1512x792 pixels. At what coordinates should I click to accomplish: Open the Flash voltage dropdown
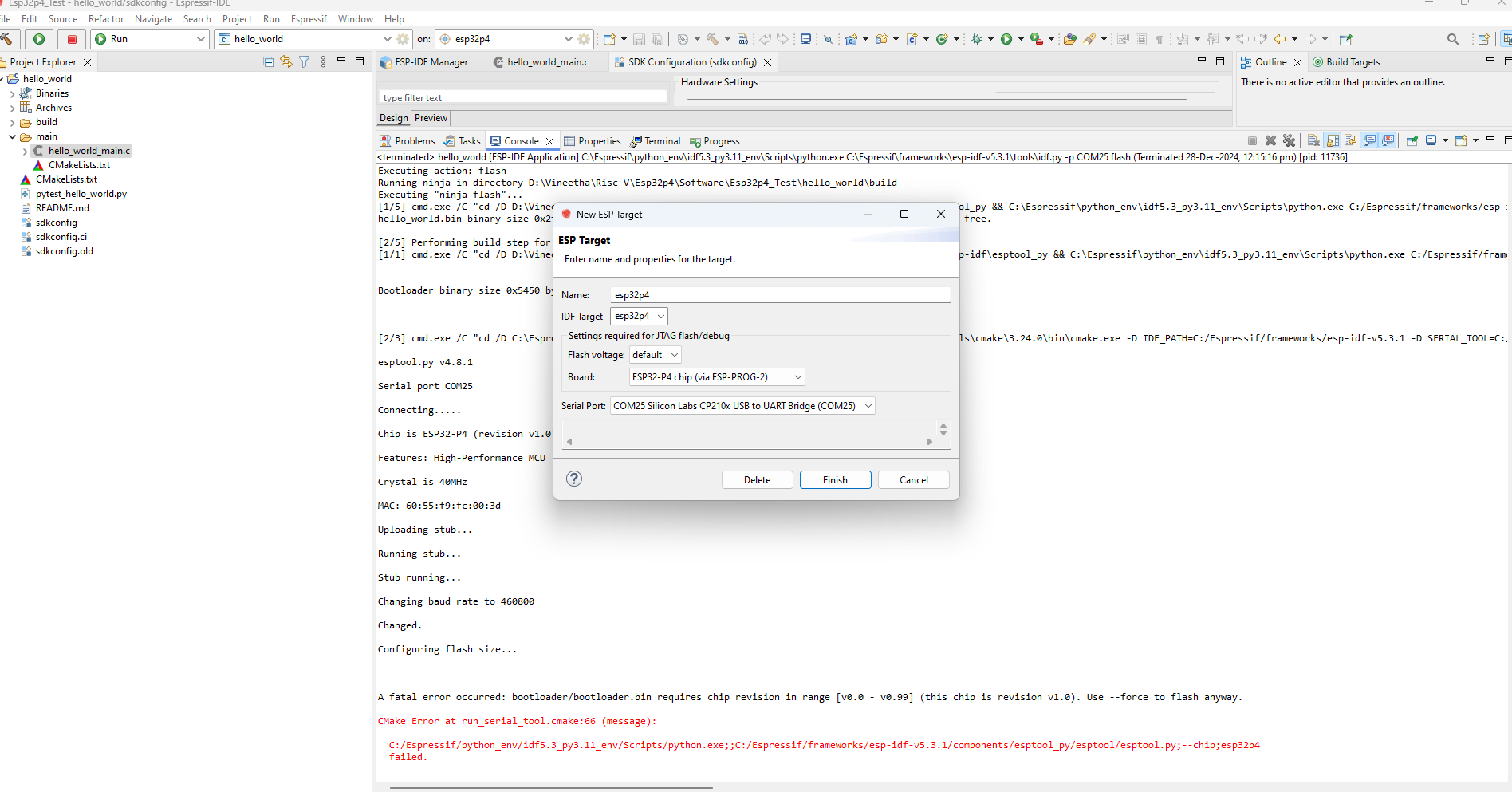(656, 355)
